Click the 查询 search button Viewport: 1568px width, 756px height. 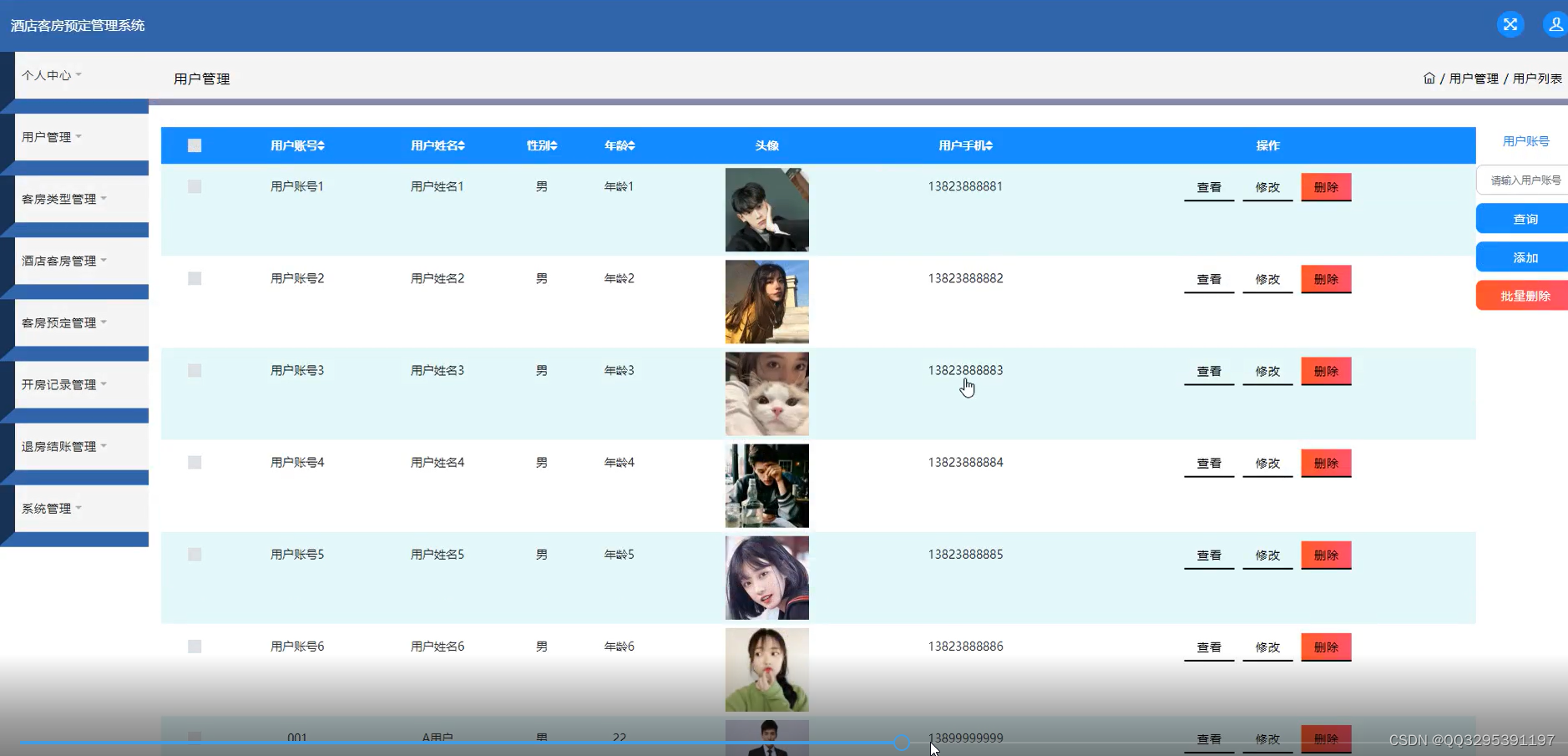(x=1523, y=219)
